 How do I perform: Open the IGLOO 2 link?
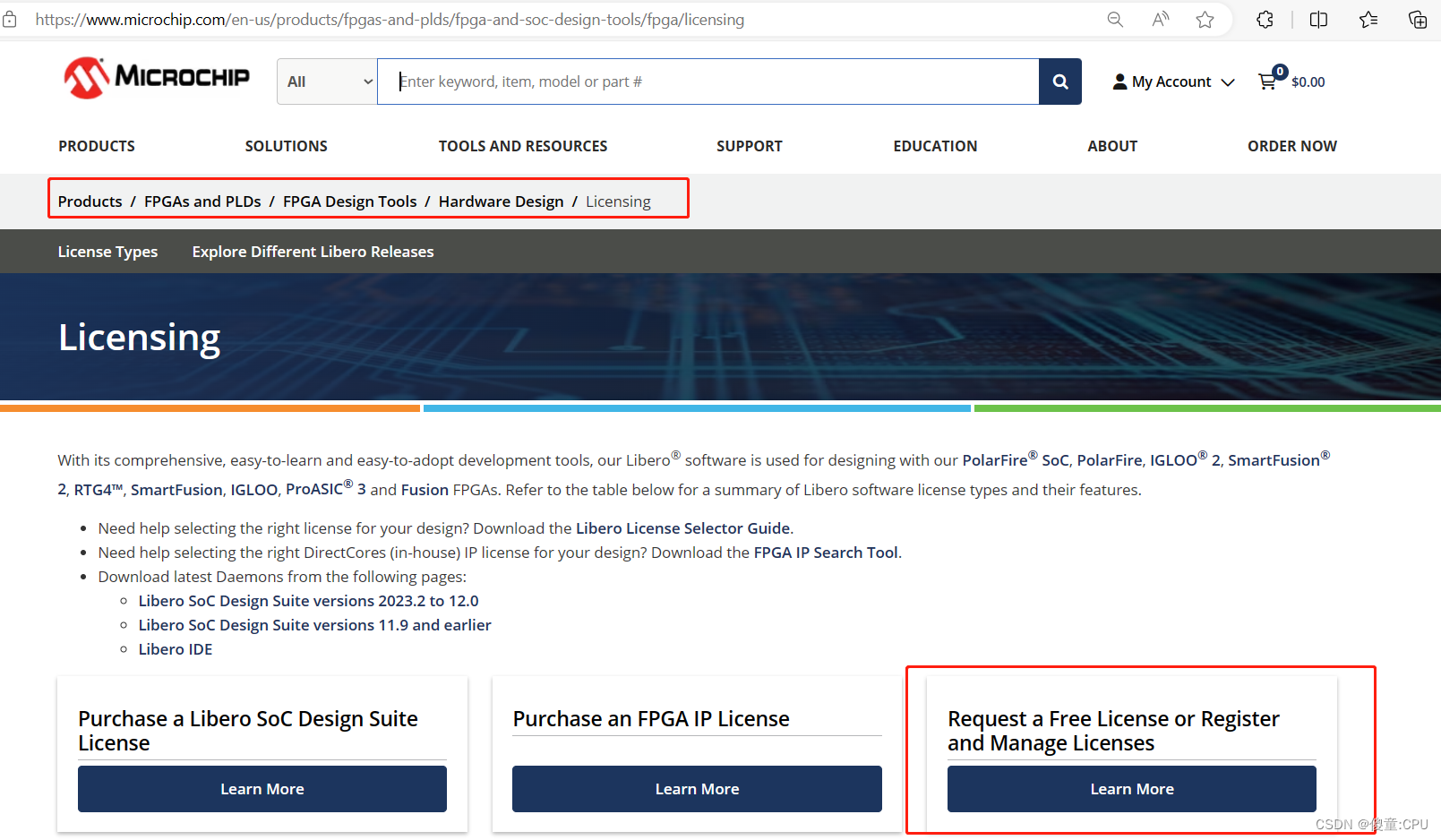pyautogui.click(x=1185, y=459)
